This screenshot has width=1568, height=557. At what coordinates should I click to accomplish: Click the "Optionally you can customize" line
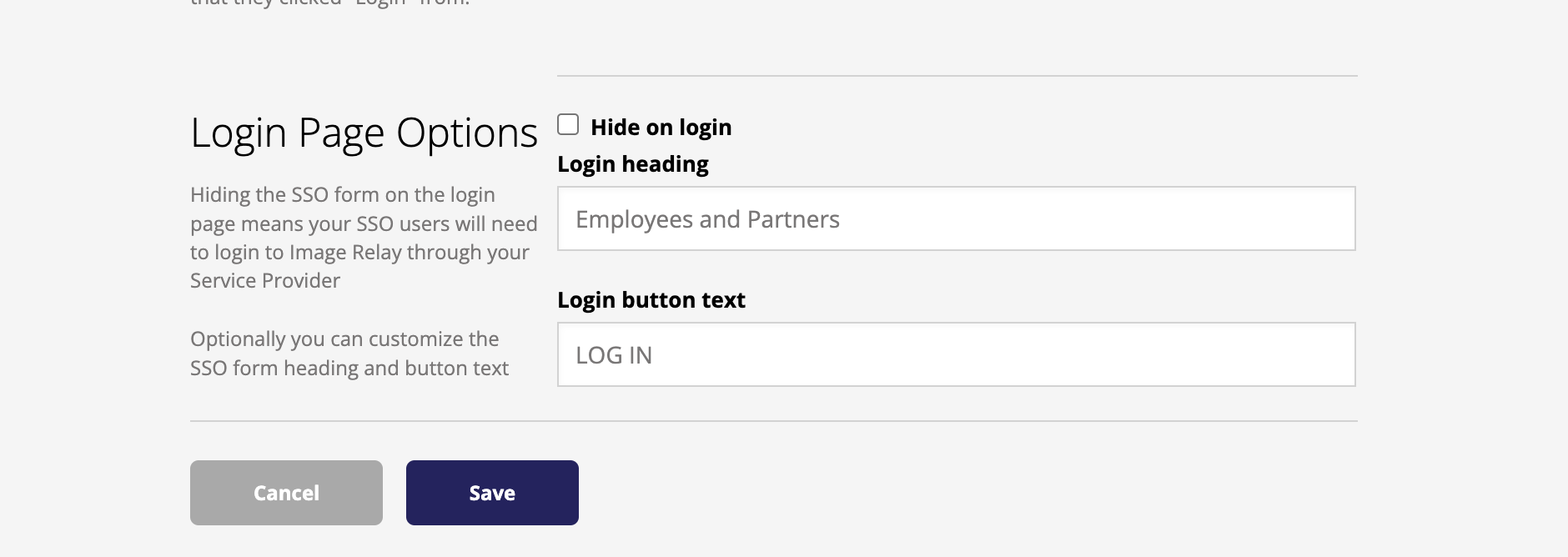pos(344,339)
